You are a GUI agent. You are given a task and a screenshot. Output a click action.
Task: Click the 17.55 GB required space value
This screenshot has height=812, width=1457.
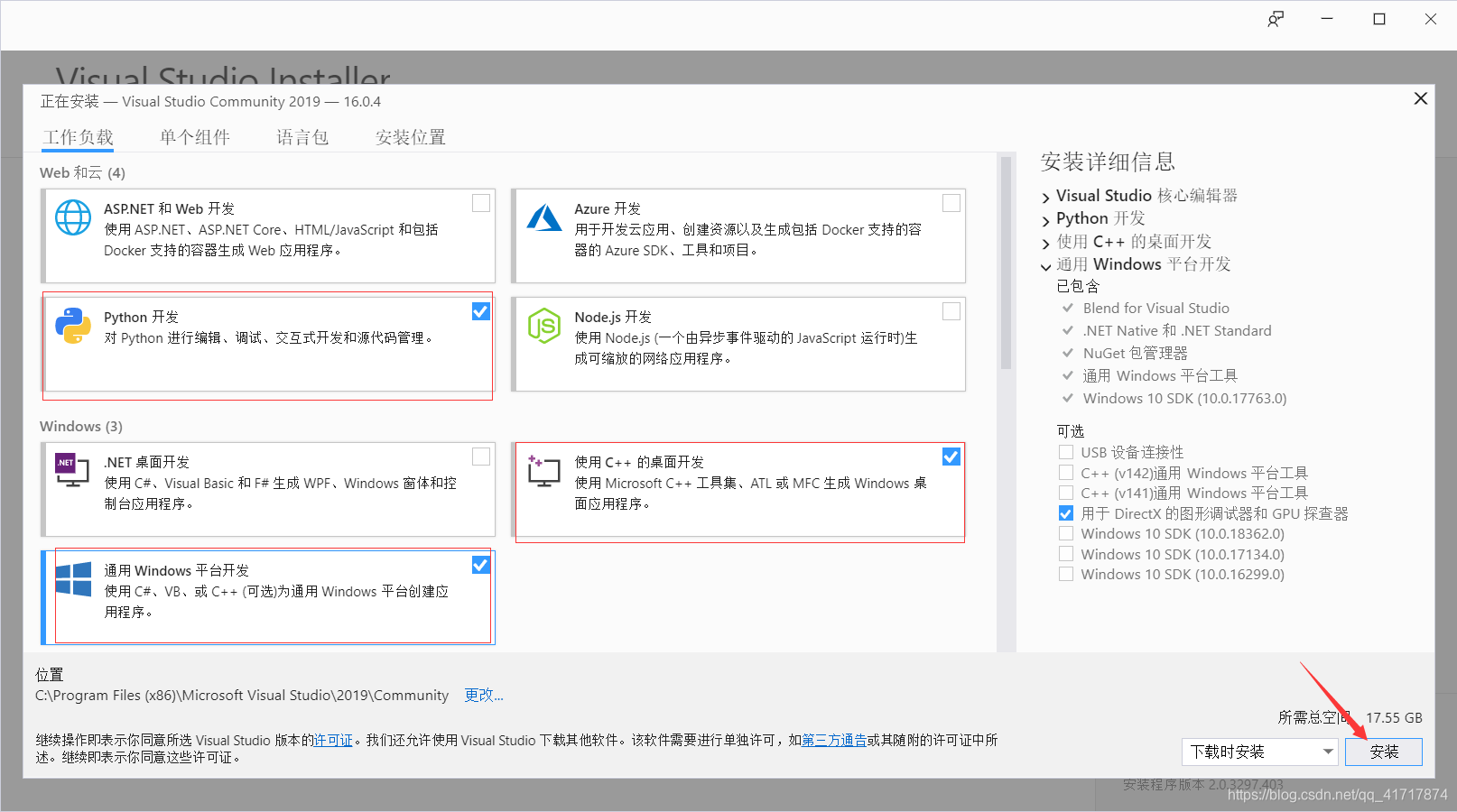[1394, 717]
